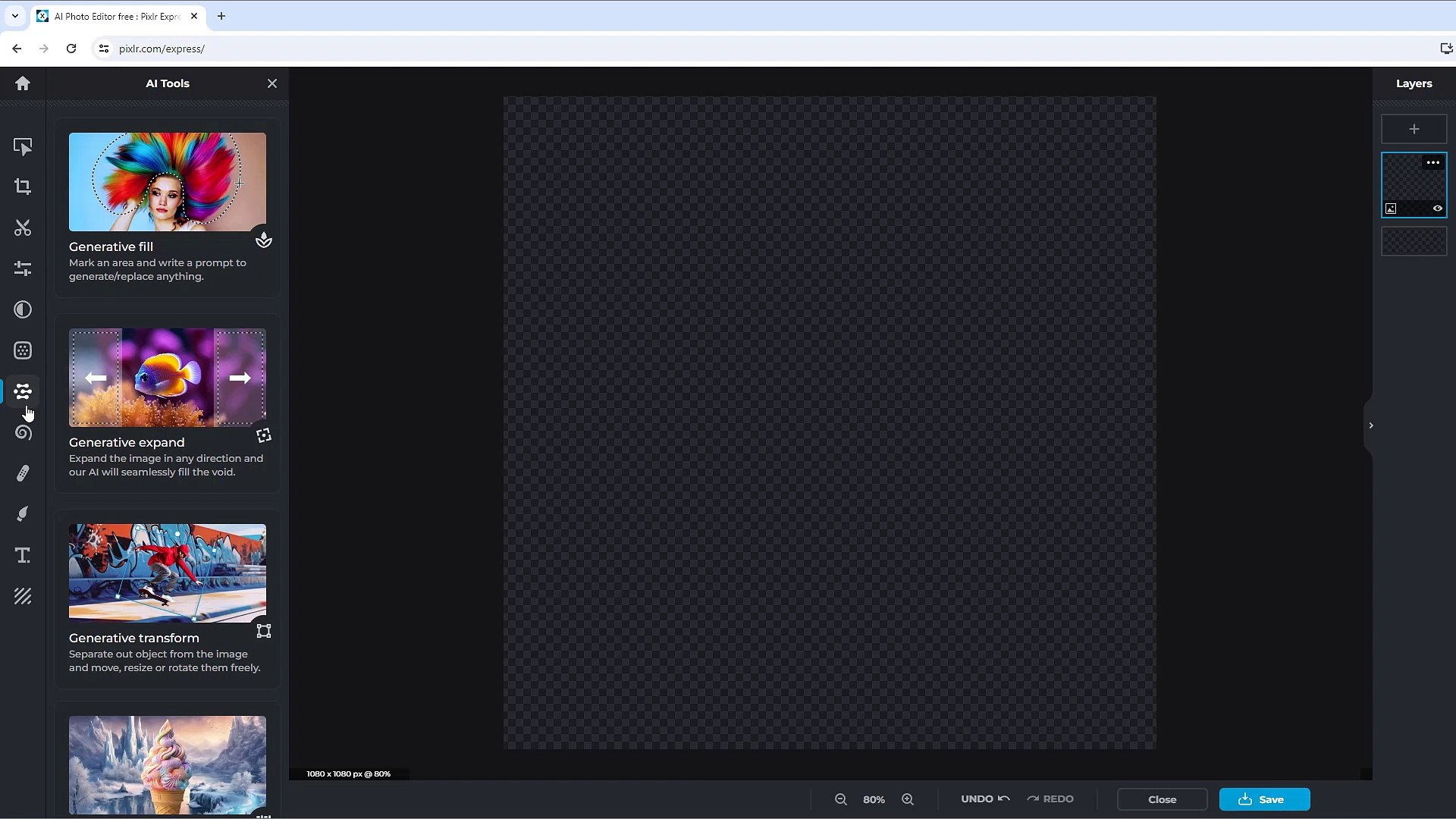Screen dimensions: 1456x819
Task: Open Generative fill tool card
Action: point(168,208)
